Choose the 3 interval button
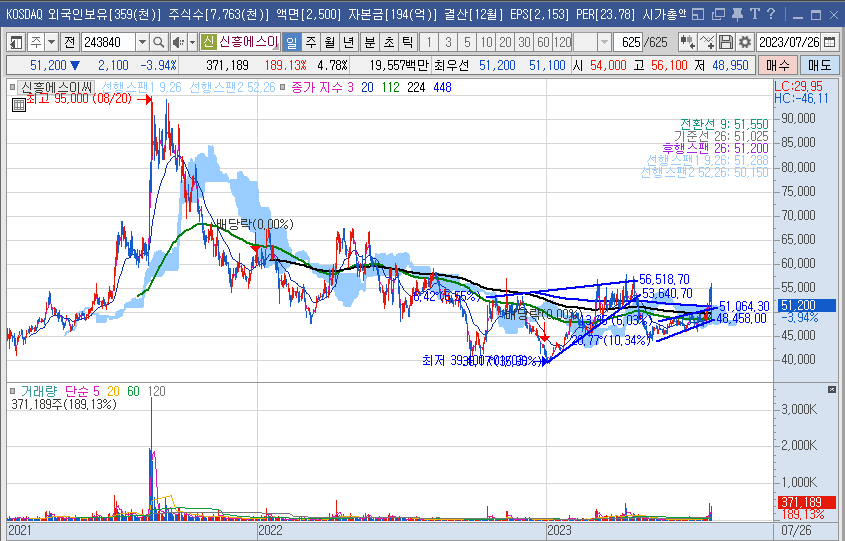The width and height of the screenshot is (845, 541). click(x=448, y=41)
